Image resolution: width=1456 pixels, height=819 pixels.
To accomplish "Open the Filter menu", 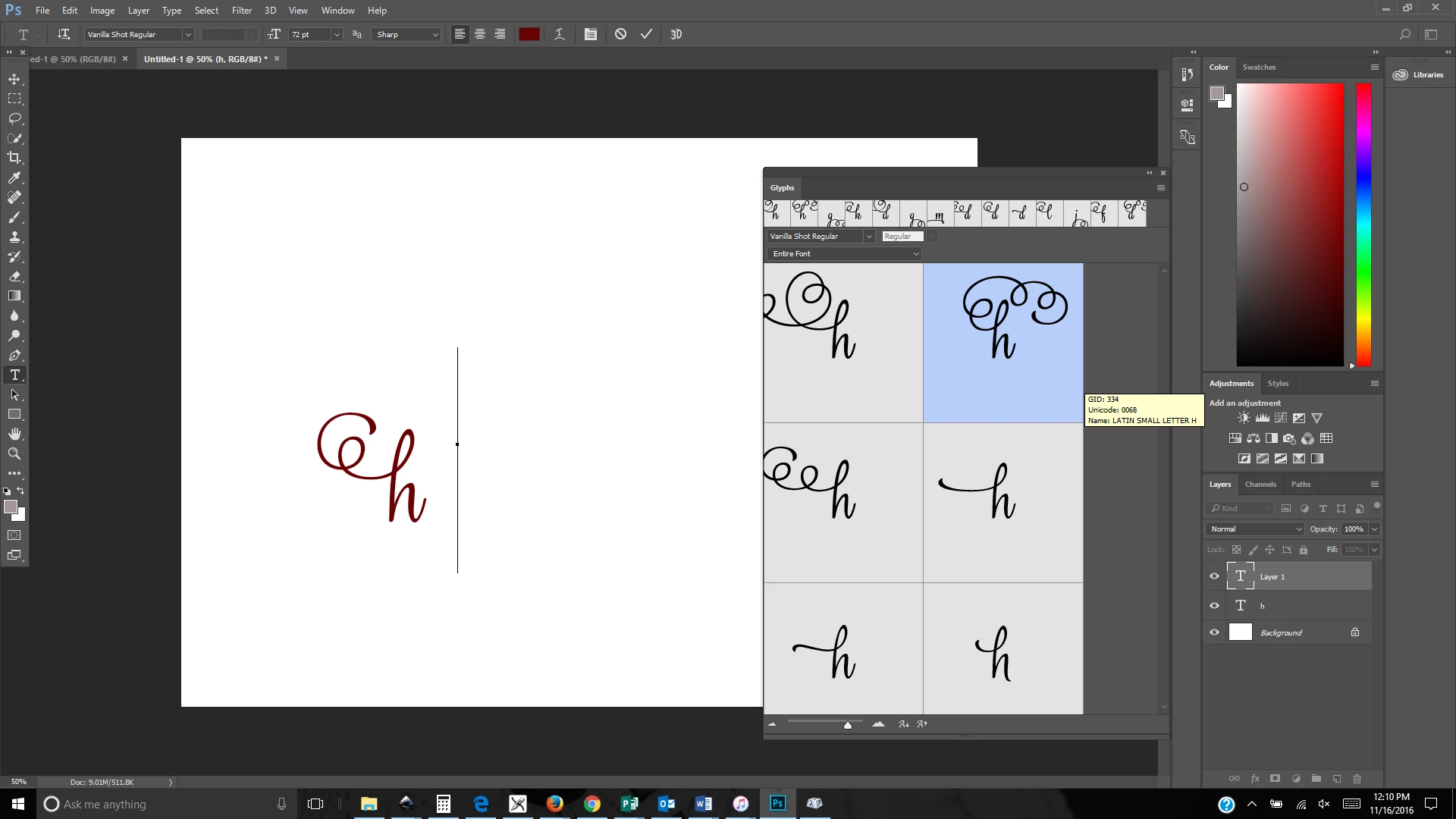I will click(241, 11).
